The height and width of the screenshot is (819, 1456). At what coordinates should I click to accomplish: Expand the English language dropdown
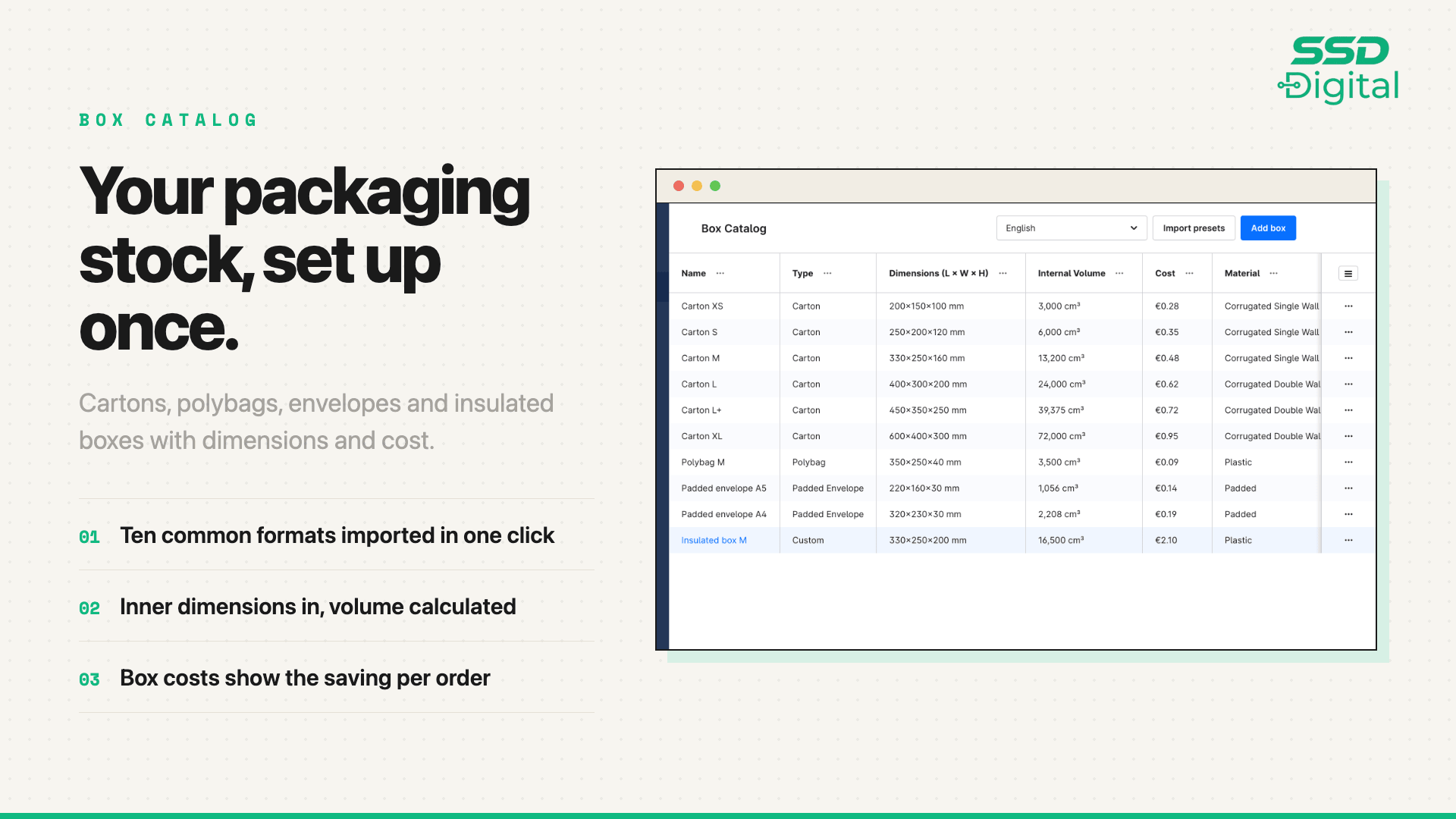click(x=1072, y=228)
